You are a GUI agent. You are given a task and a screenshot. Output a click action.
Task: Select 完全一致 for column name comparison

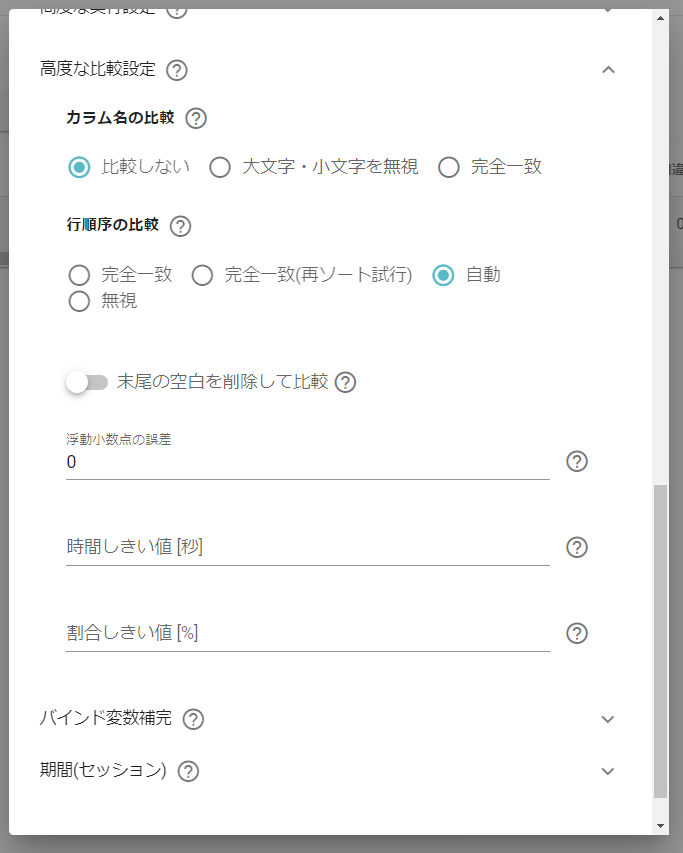click(449, 167)
